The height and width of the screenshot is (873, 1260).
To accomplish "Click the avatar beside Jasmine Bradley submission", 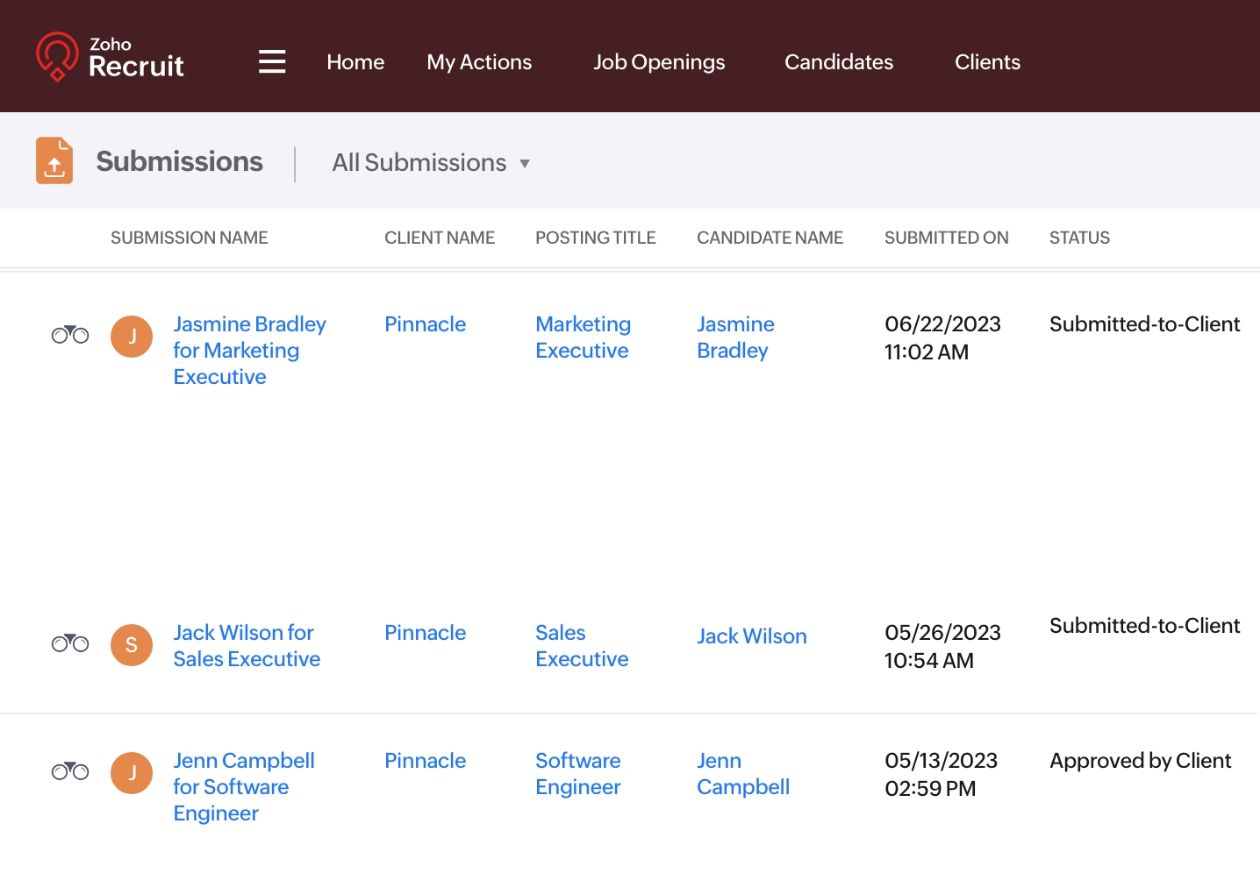I will 132,336.
